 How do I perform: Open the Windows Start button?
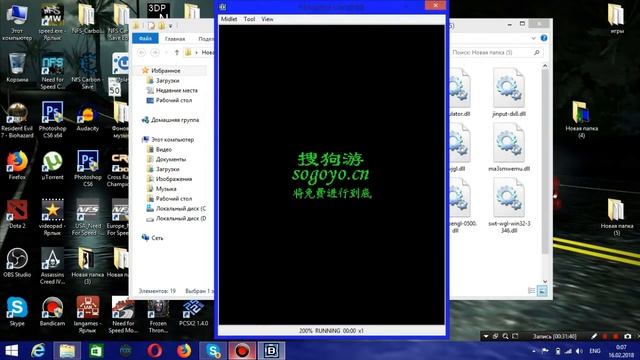point(11,351)
